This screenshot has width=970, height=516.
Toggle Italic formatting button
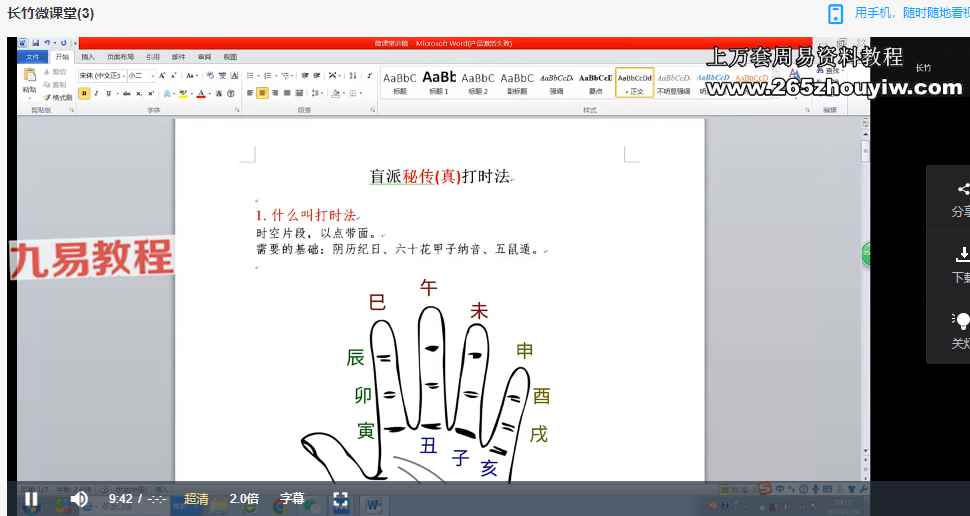pyautogui.click(x=97, y=93)
